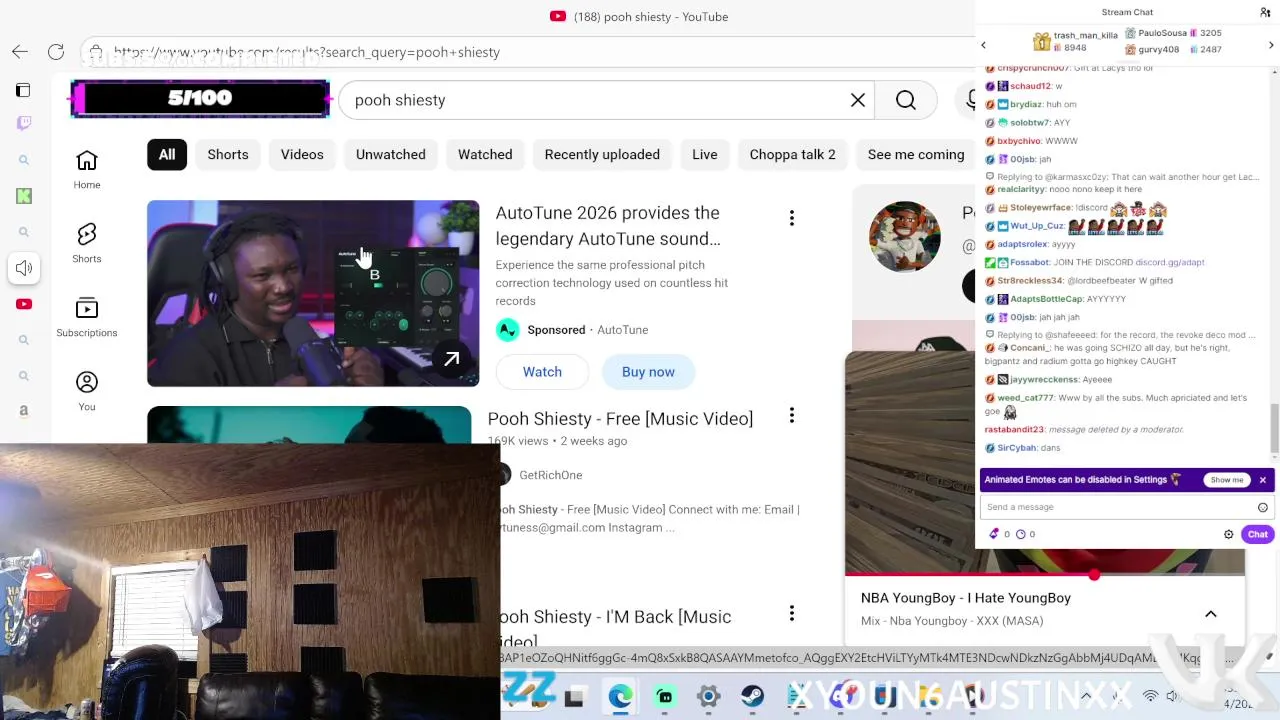This screenshot has width=1280, height=720.
Task: Select the See me coming chip
Action: coord(916,154)
